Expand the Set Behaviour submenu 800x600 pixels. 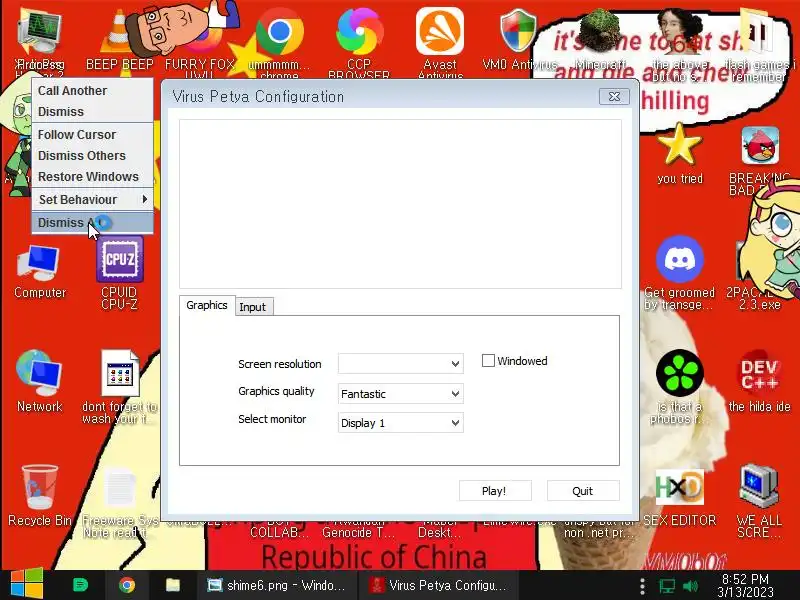click(x=92, y=199)
